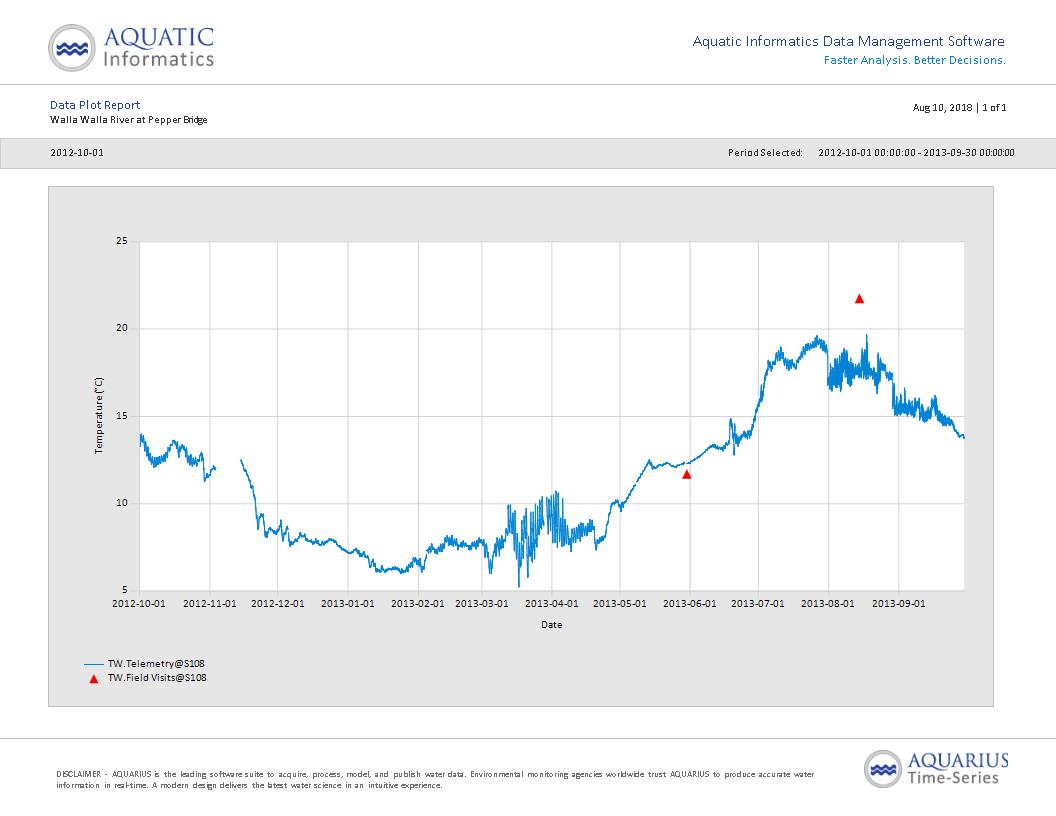Click the AQUARIUS Time-Series wordmark text
Viewport: 1056px width, 816px height.
pyautogui.click(x=958, y=769)
